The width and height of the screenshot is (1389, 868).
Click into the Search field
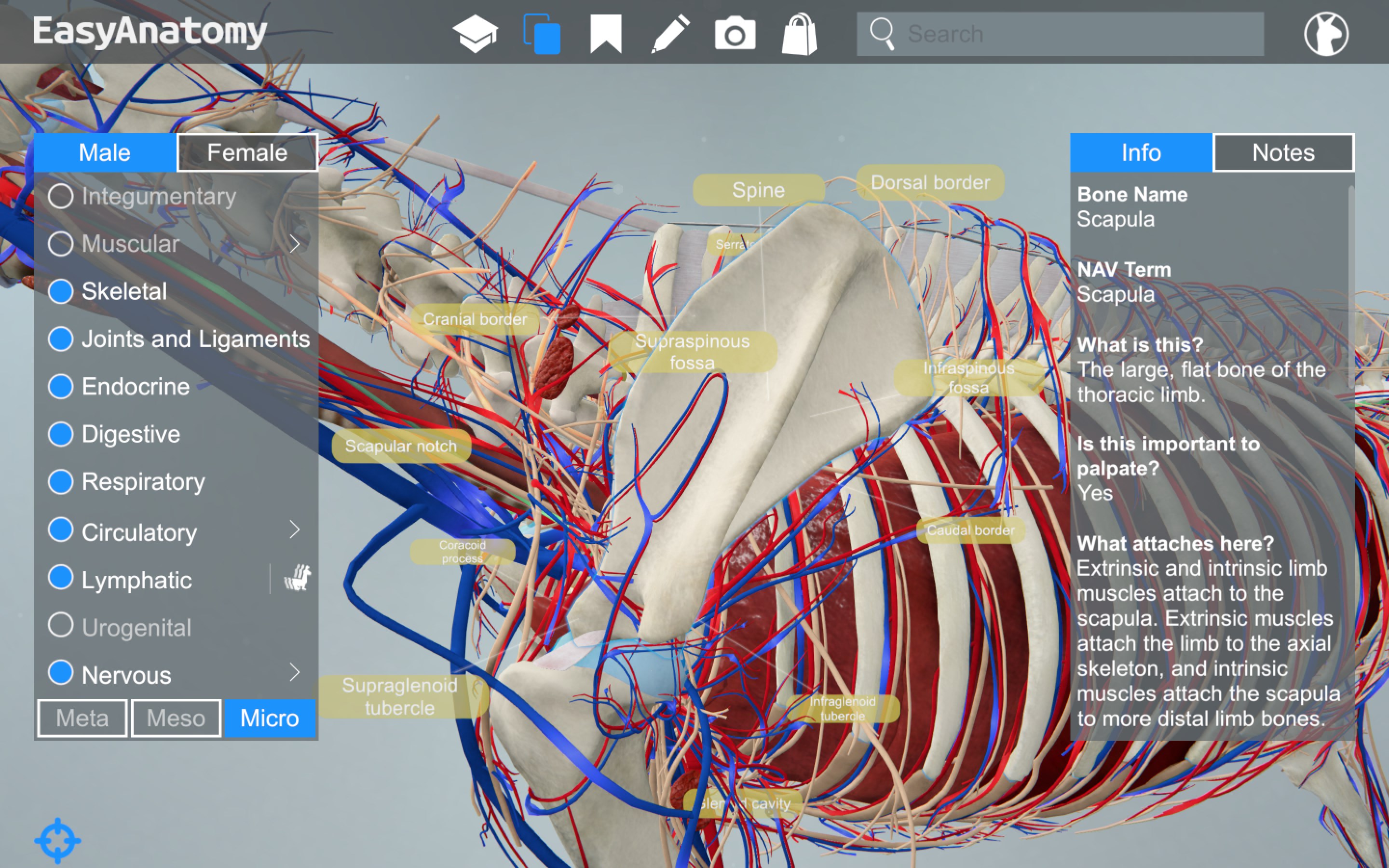tap(1079, 34)
